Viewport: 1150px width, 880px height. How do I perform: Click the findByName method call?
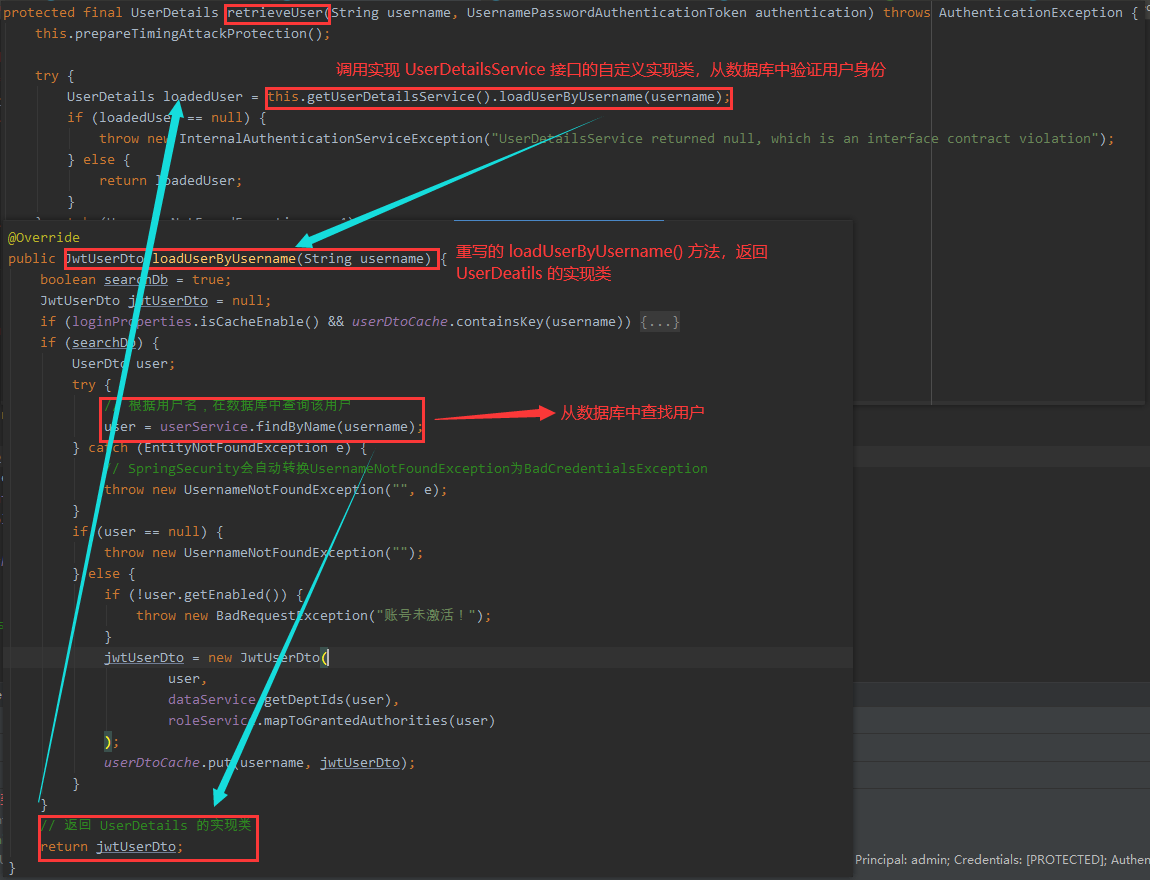(296, 427)
